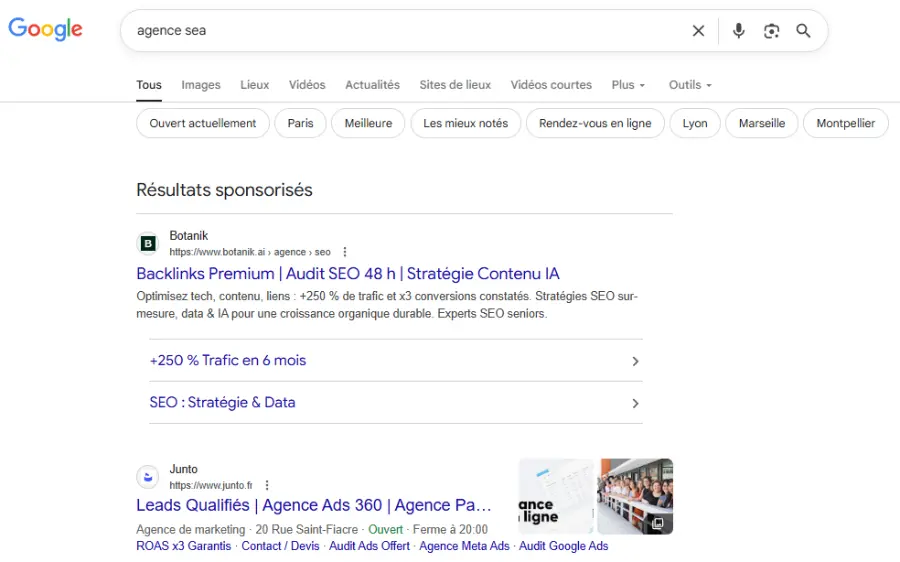Image resolution: width=900 pixels, height=562 pixels.
Task: Switch to the Sites de lieux tab
Action: tap(455, 85)
